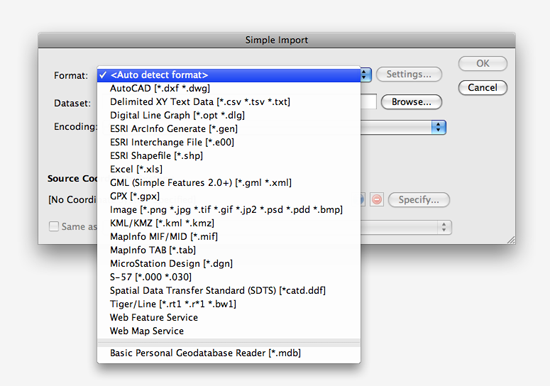This screenshot has height=386, width=550.
Task: Pick MapInfo MIF/MID [*.mif] format
Action: pos(229,237)
